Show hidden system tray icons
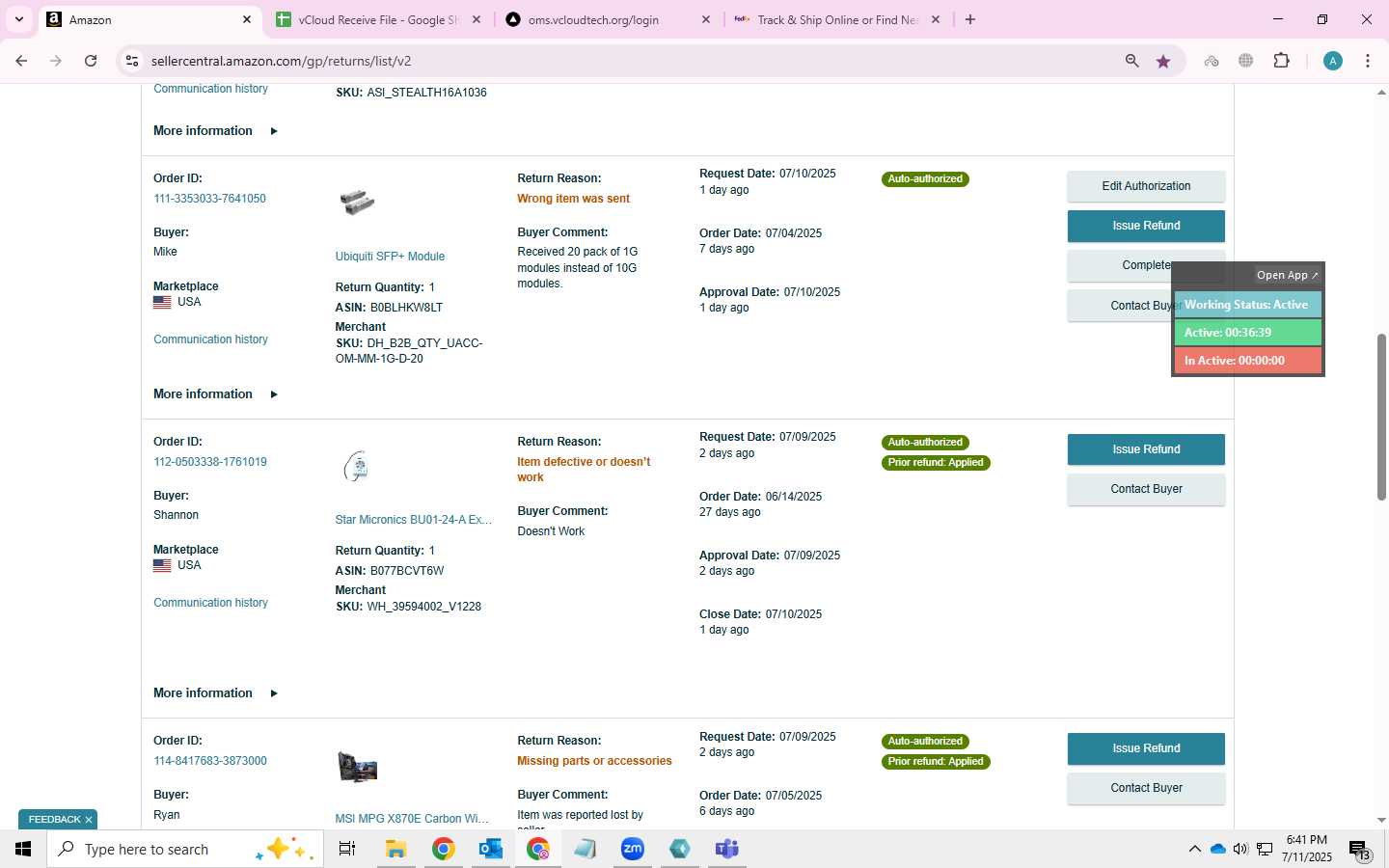This screenshot has height=868, width=1389. 1194,849
